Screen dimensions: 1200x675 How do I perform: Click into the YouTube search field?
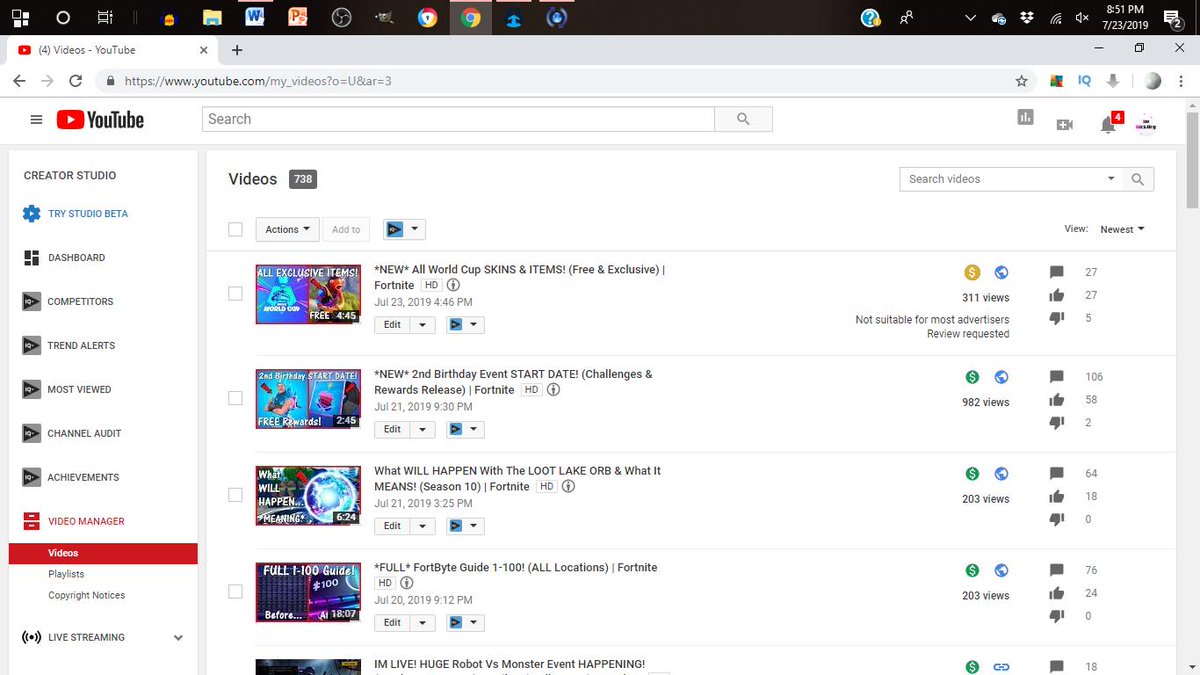pyautogui.click(x=459, y=119)
